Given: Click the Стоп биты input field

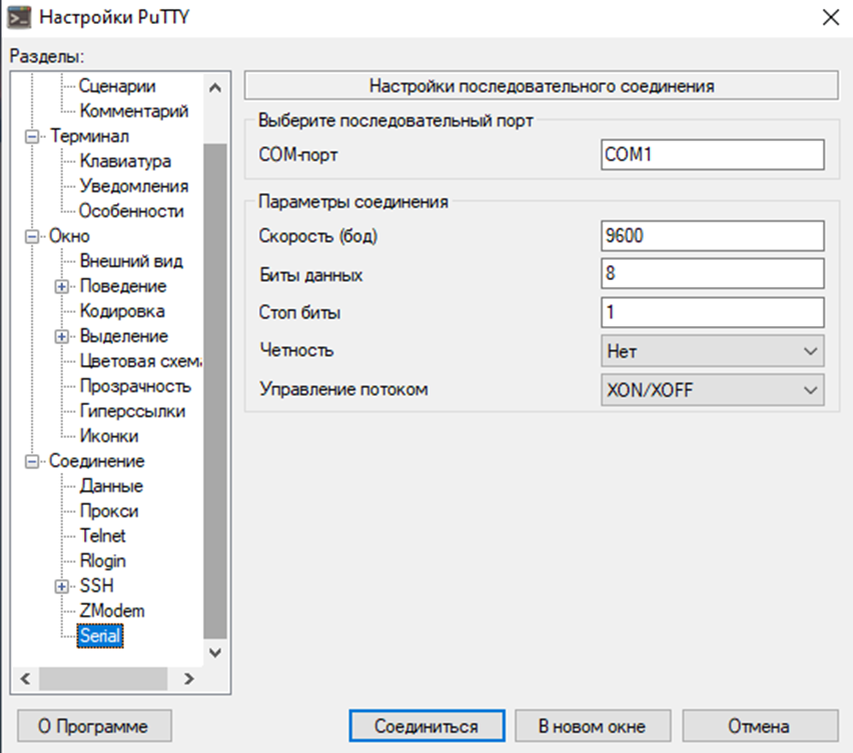Looking at the screenshot, I should pyautogui.click(x=713, y=312).
